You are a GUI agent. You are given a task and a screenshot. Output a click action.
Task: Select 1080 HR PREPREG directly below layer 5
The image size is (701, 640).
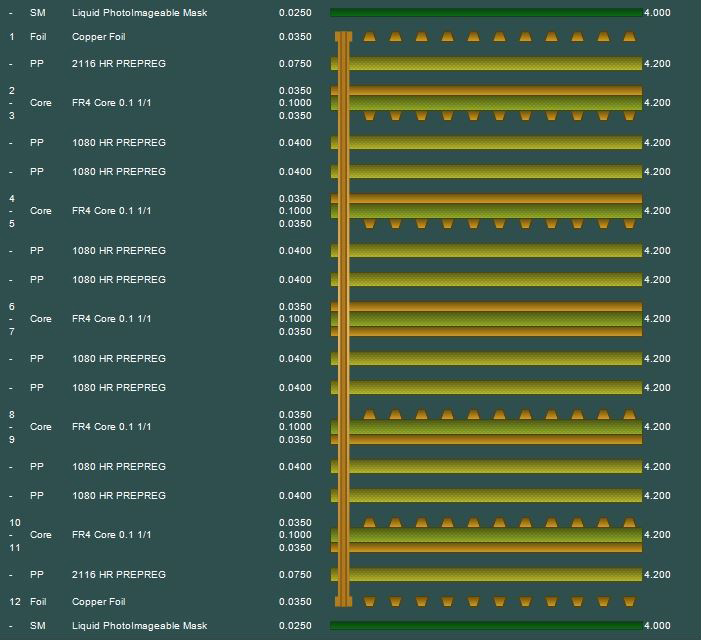(119, 251)
